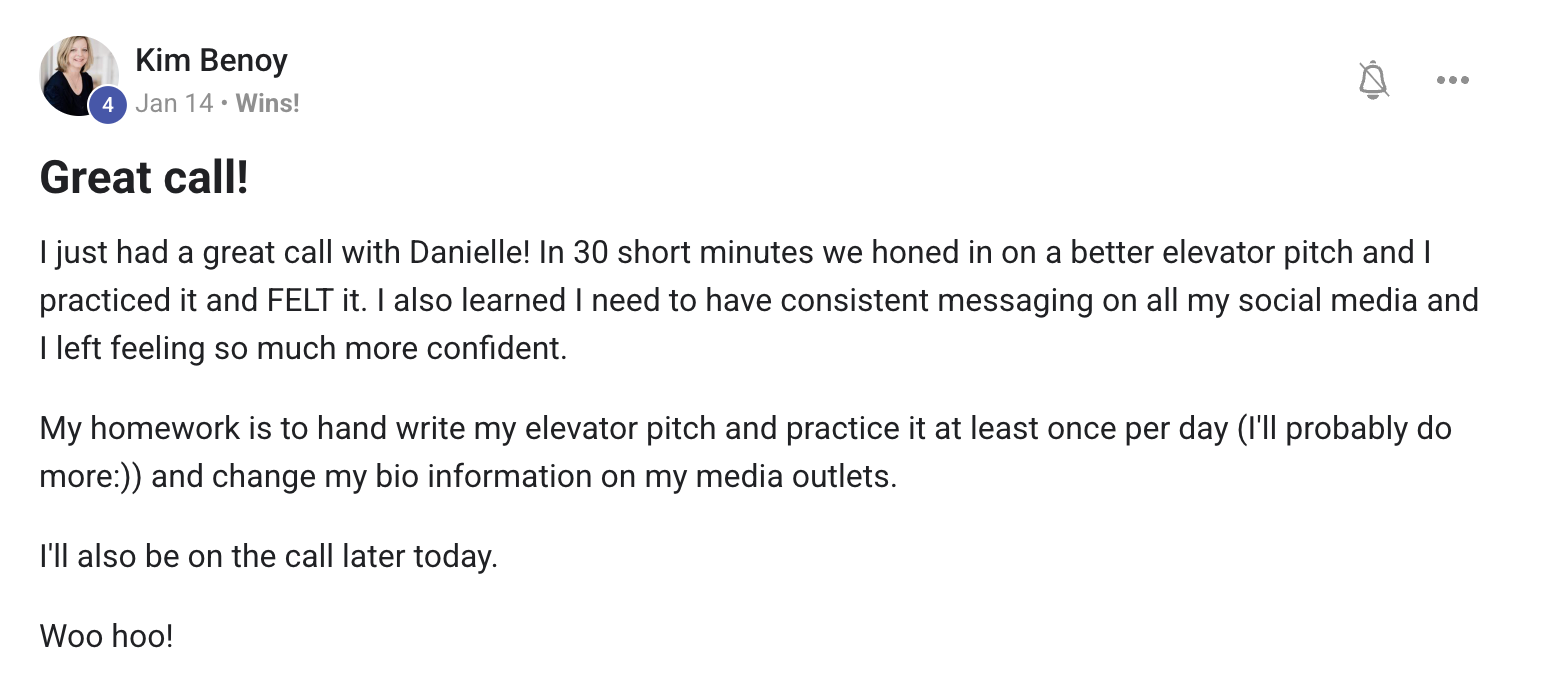
Task: Click the level 4 badge on avatar
Action: point(108,105)
